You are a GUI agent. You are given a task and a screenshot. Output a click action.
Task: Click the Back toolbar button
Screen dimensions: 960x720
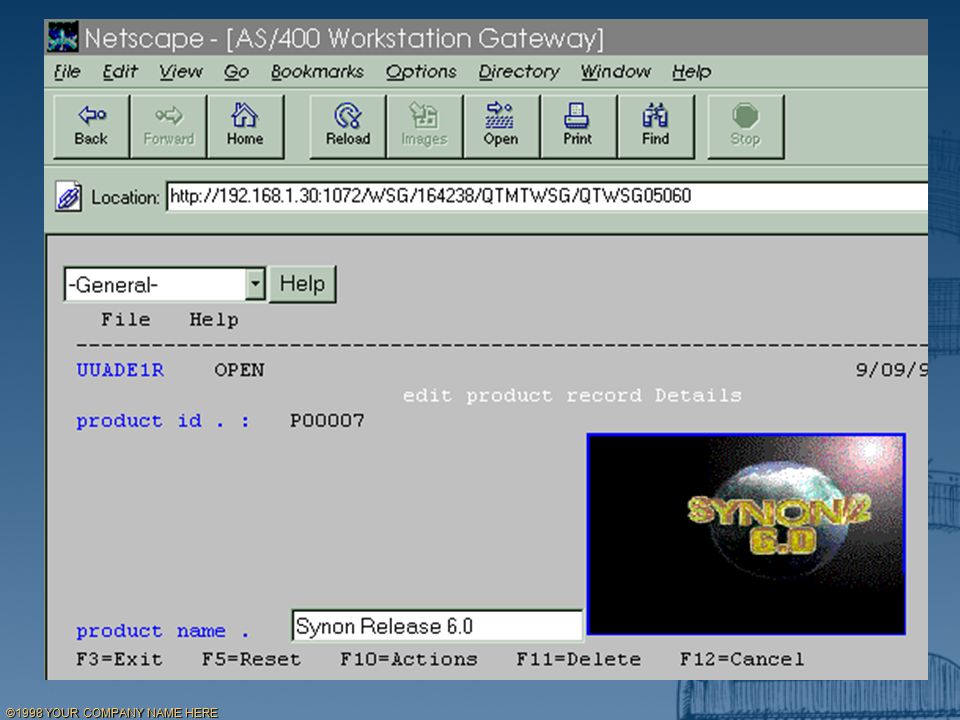[x=91, y=127]
